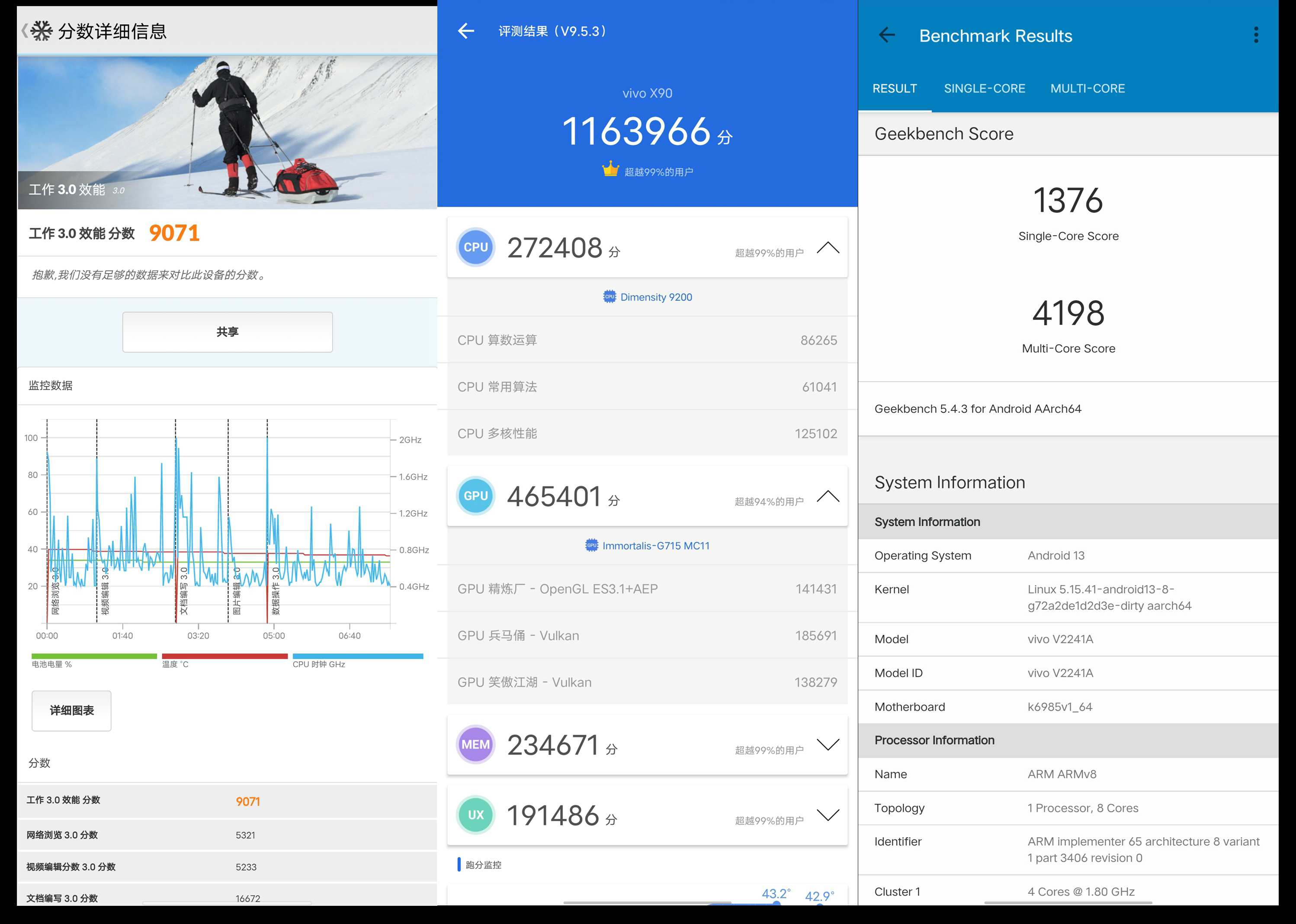This screenshot has width=1296, height=924.
Task: Select Cluster 1 4 Cores row
Action: [1068, 891]
